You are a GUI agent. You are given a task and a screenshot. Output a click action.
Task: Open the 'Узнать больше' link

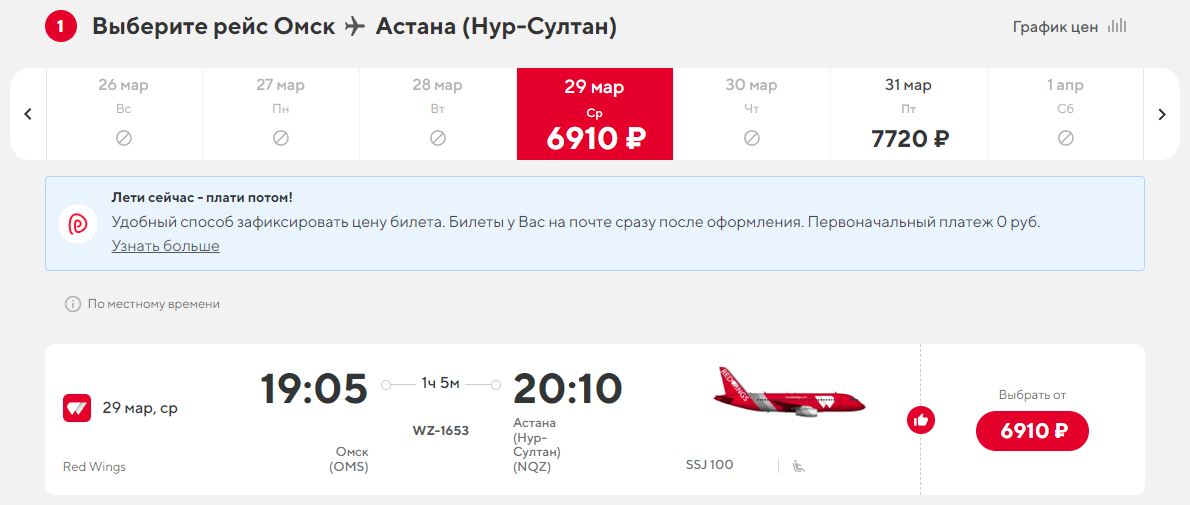click(x=165, y=246)
